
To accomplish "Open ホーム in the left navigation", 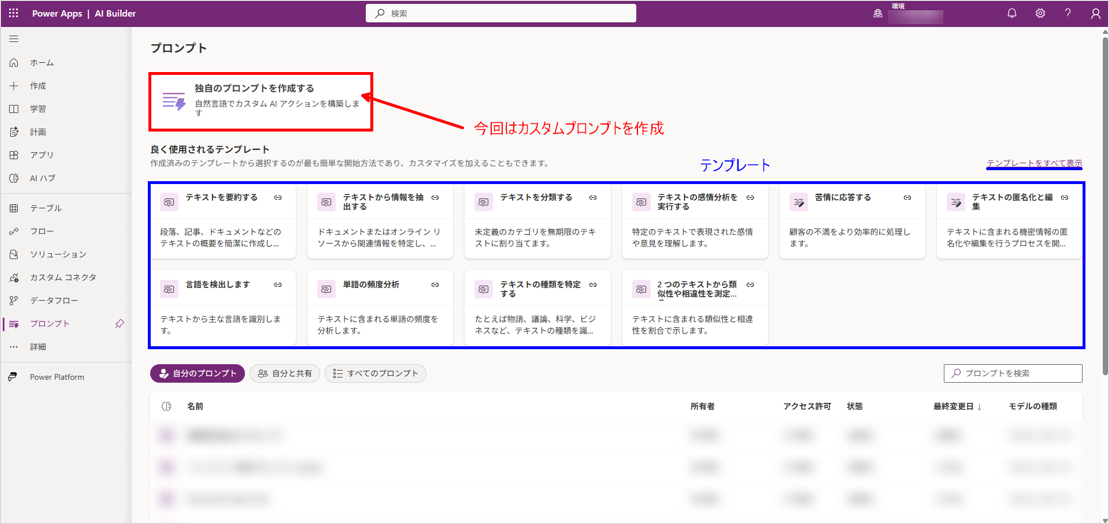I will [42, 63].
